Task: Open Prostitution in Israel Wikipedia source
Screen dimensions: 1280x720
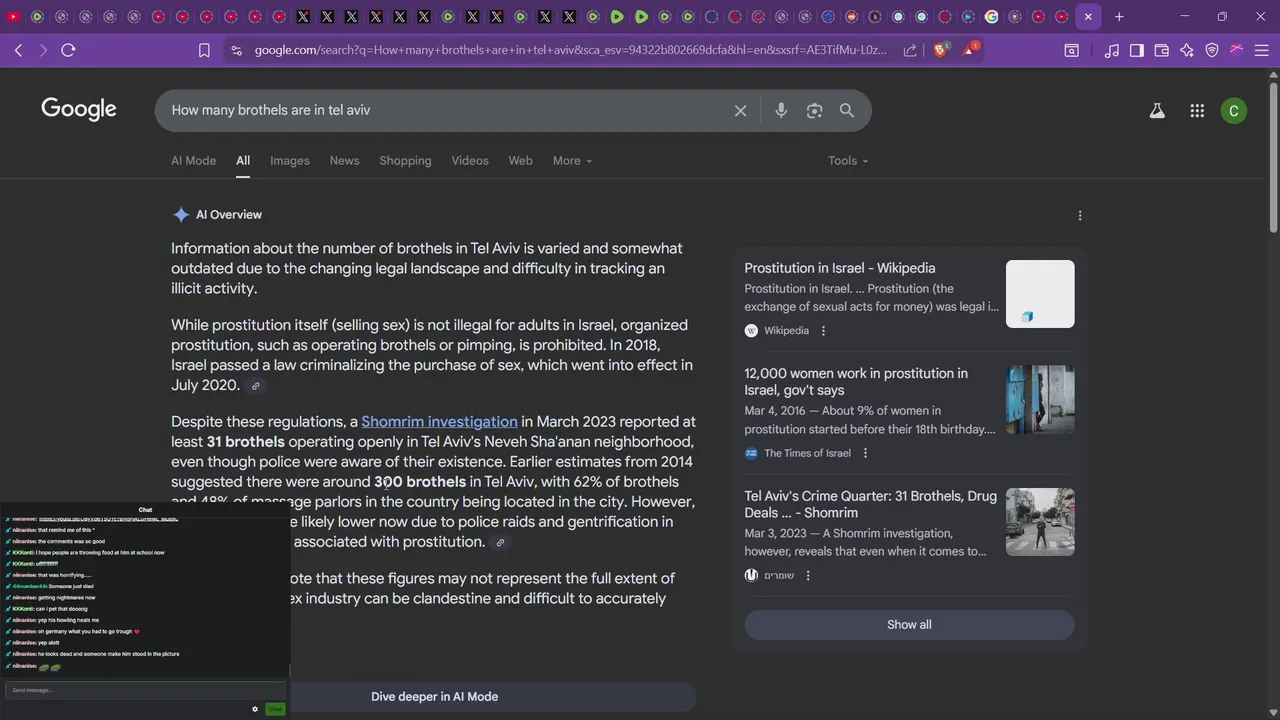Action: click(840, 268)
